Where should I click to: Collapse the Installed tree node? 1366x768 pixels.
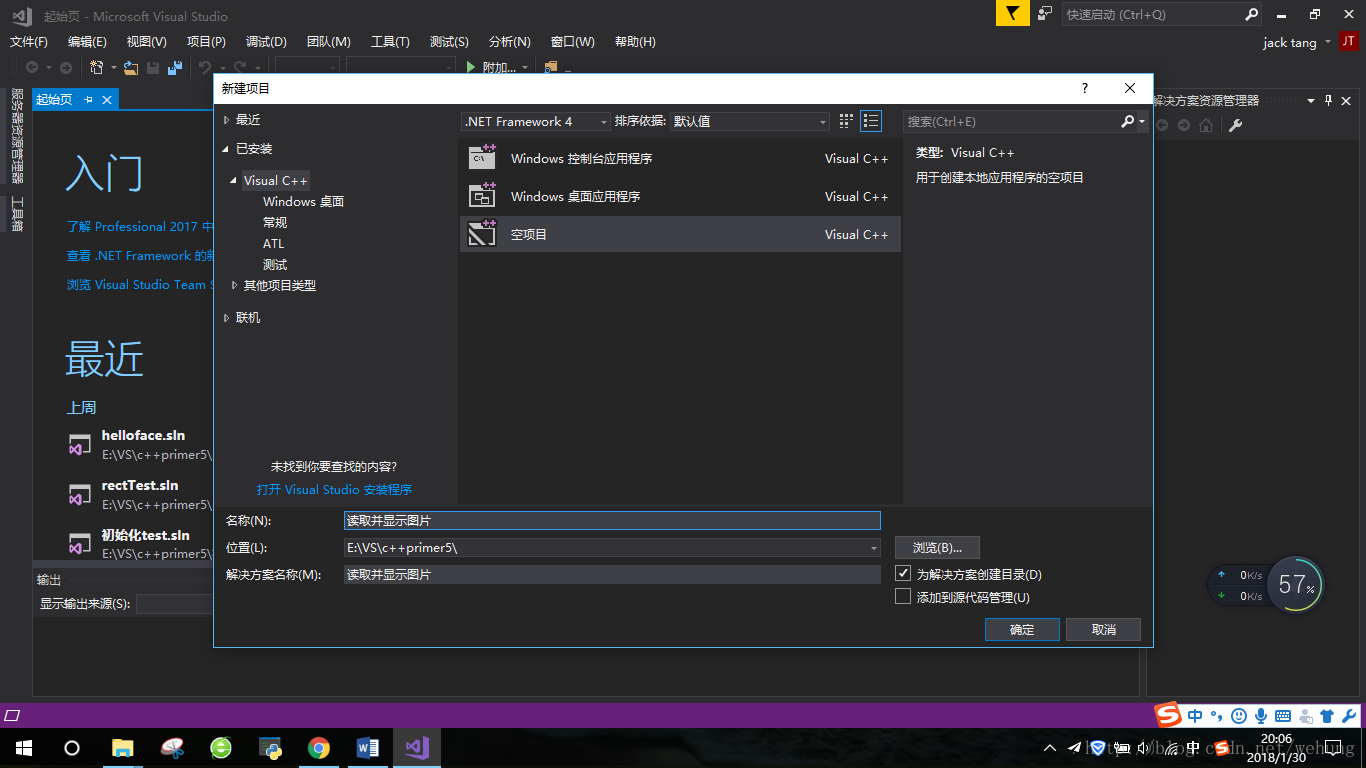(x=226, y=149)
